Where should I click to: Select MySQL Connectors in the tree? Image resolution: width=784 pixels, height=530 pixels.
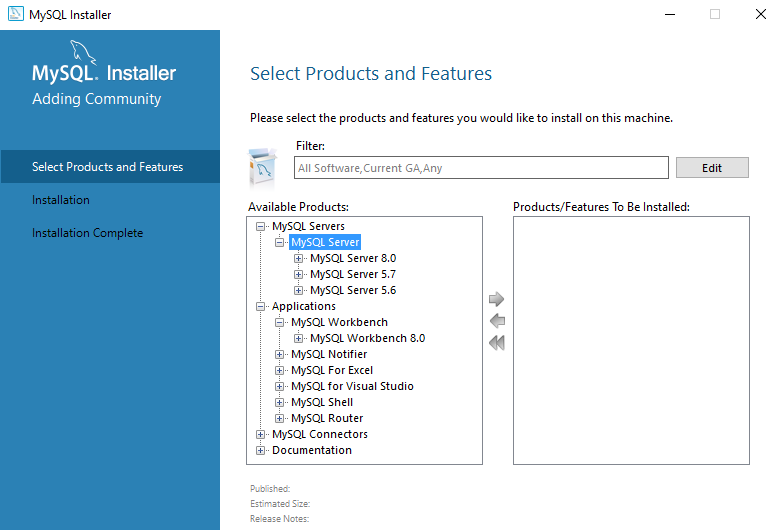click(x=320, y=434)
